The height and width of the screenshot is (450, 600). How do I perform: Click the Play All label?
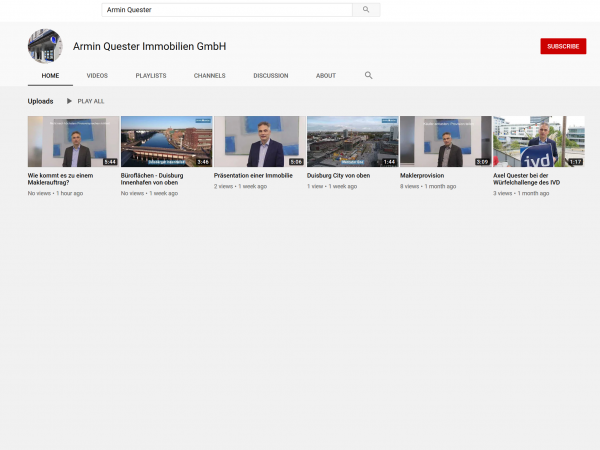[91, 101]
